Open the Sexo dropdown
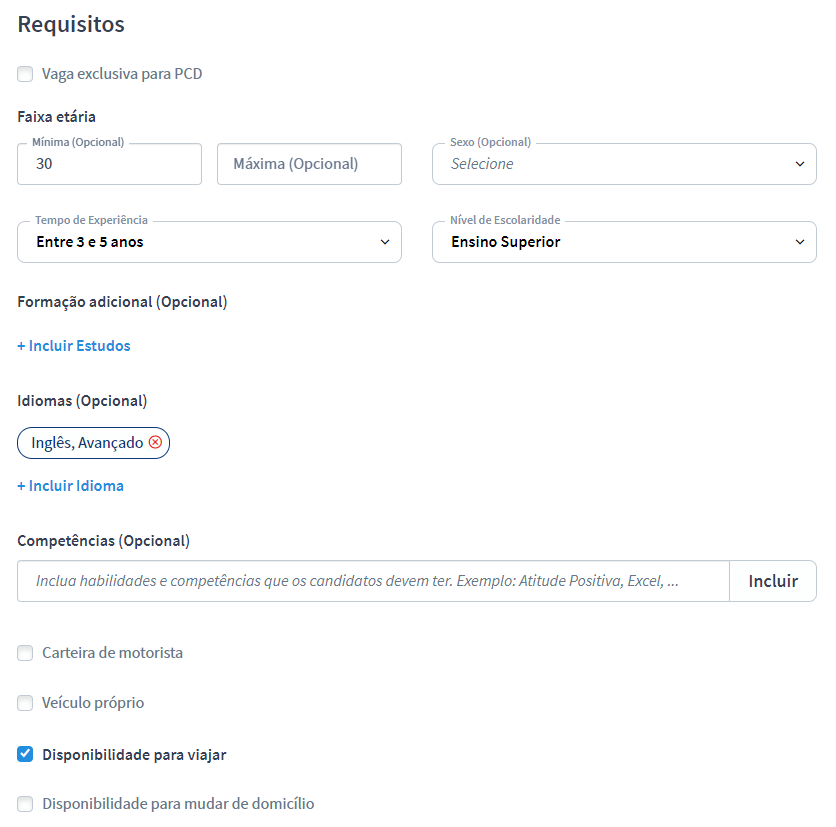This screenshot has width=836, height=827. [623, 164]
